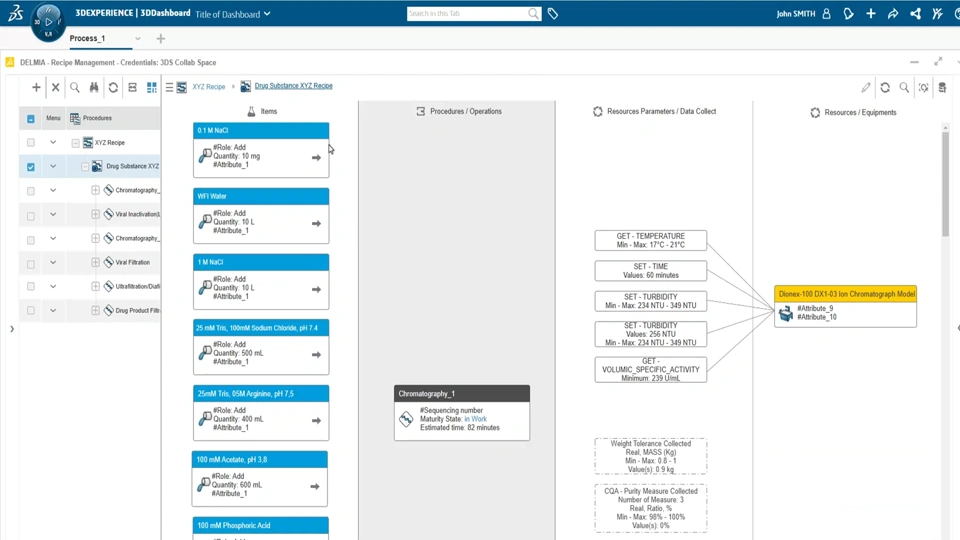This screenshot has height=540, width=960.
Task: Check the second Chromatography row checkbox
Action: click(31, 240)
